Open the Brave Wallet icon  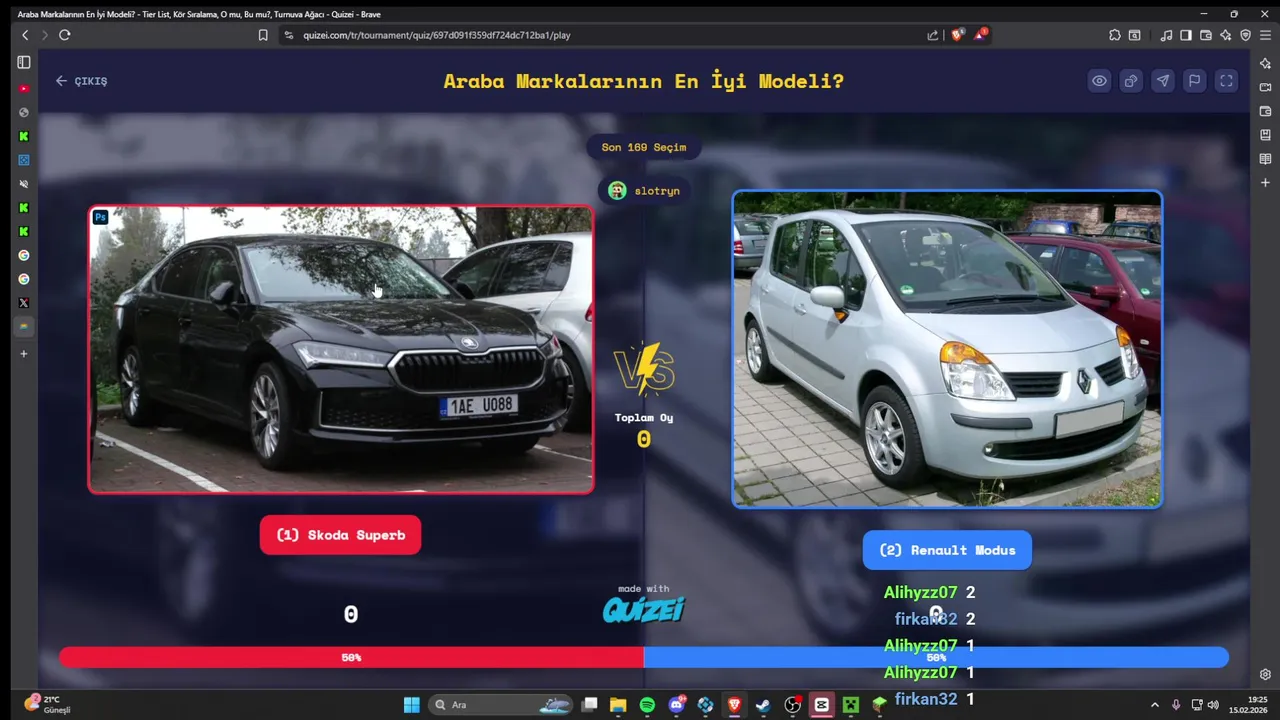pos(1206,35)
